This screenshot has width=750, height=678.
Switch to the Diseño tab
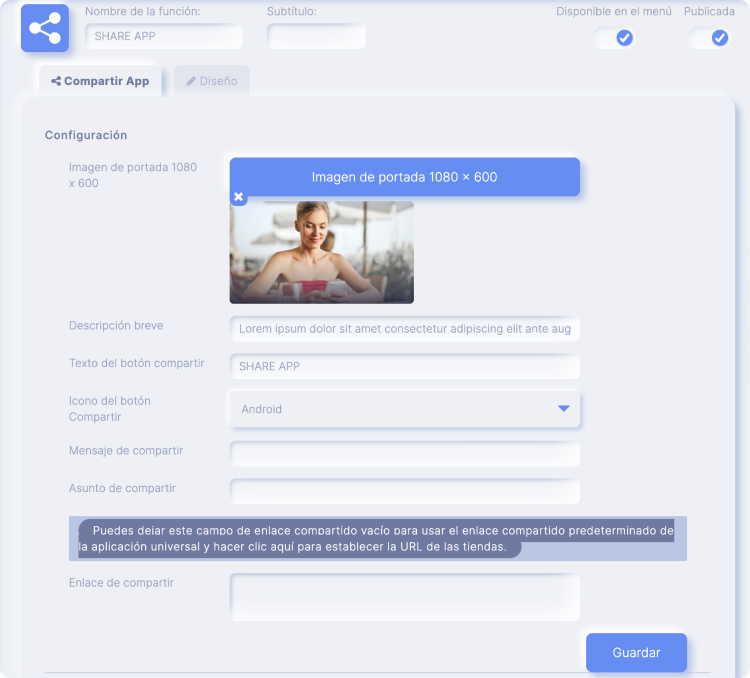point(212,81)
